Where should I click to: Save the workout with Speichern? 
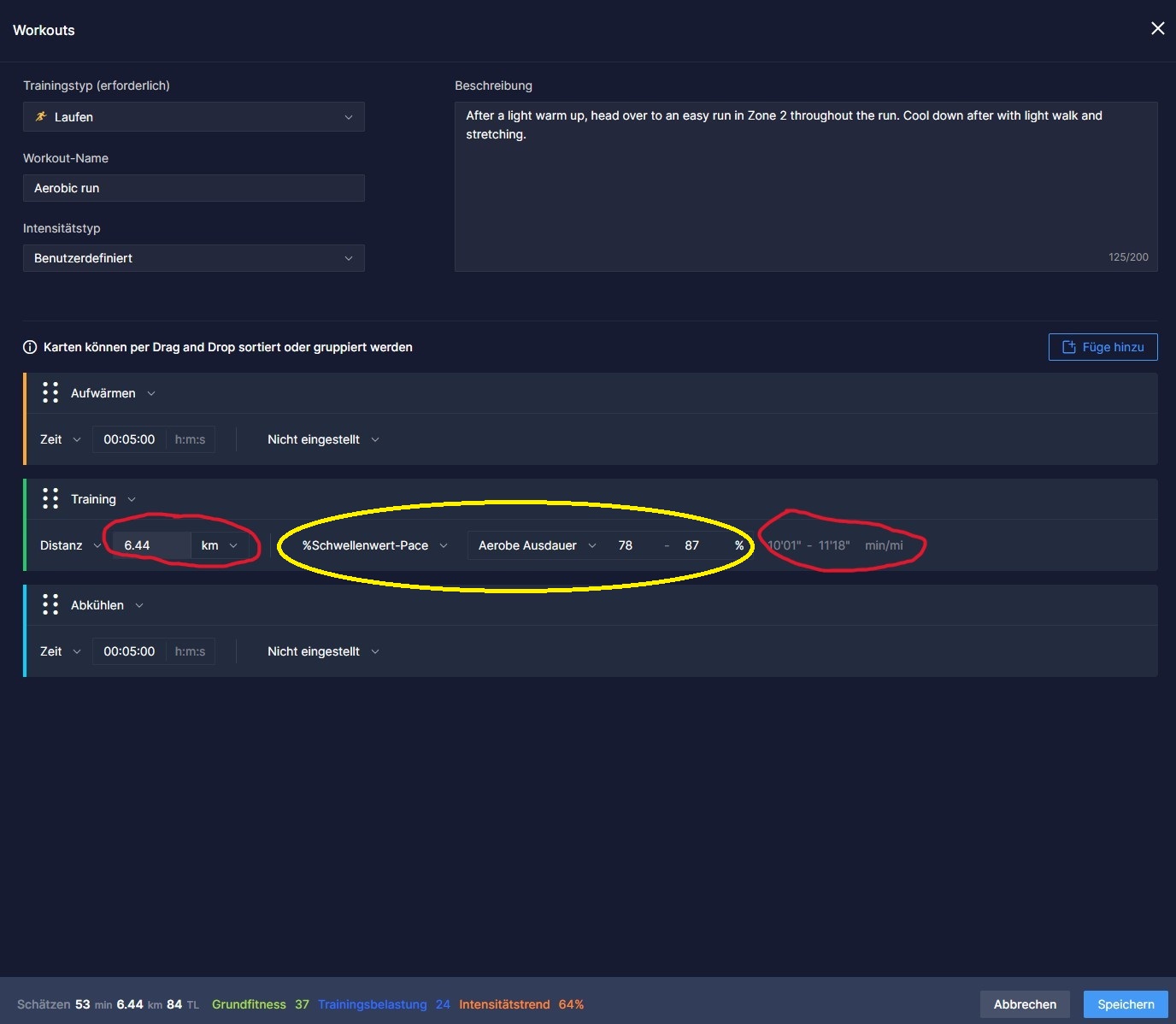(1125, 1004)
